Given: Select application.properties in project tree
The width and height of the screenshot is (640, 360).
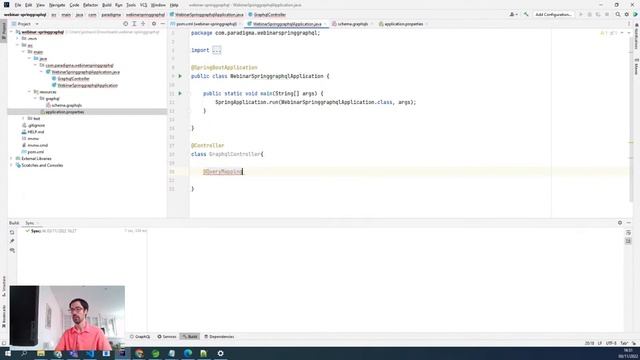Looking at the screenshot, I should point(64,112).
